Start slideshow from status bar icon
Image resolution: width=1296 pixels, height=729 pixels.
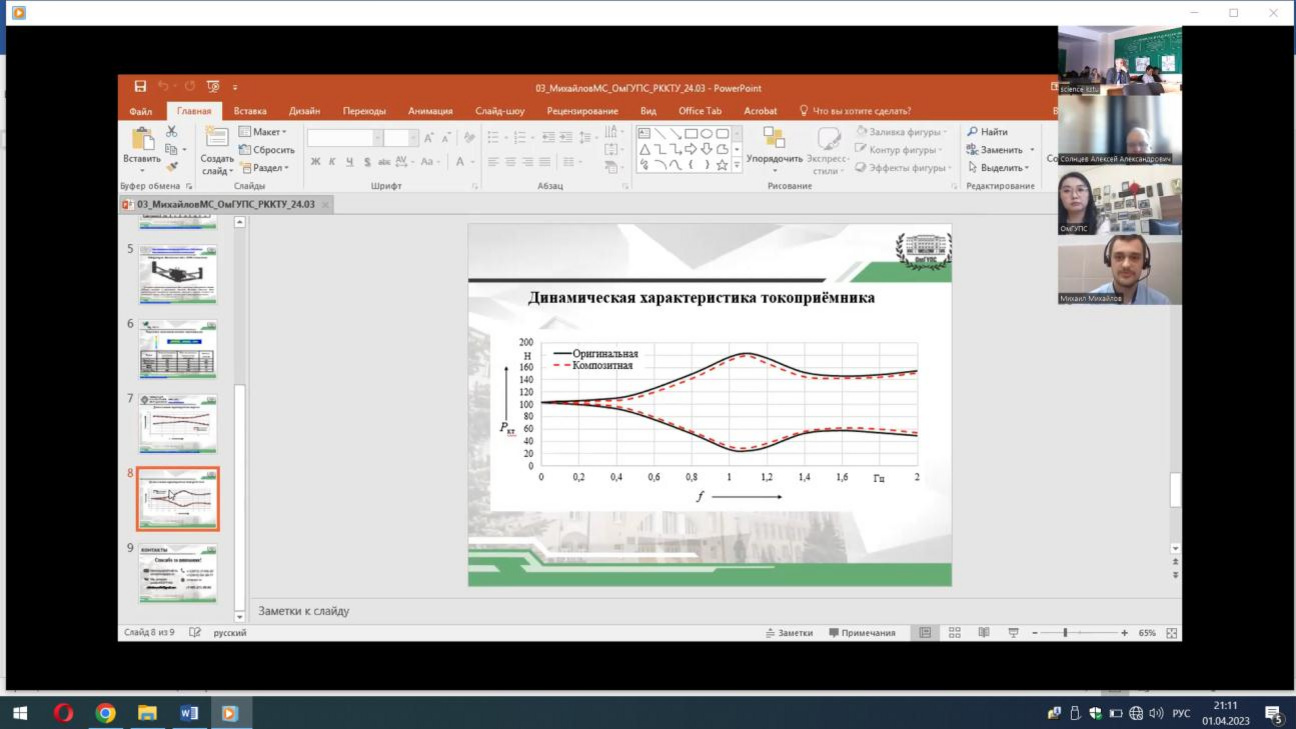coord(1013,633)
